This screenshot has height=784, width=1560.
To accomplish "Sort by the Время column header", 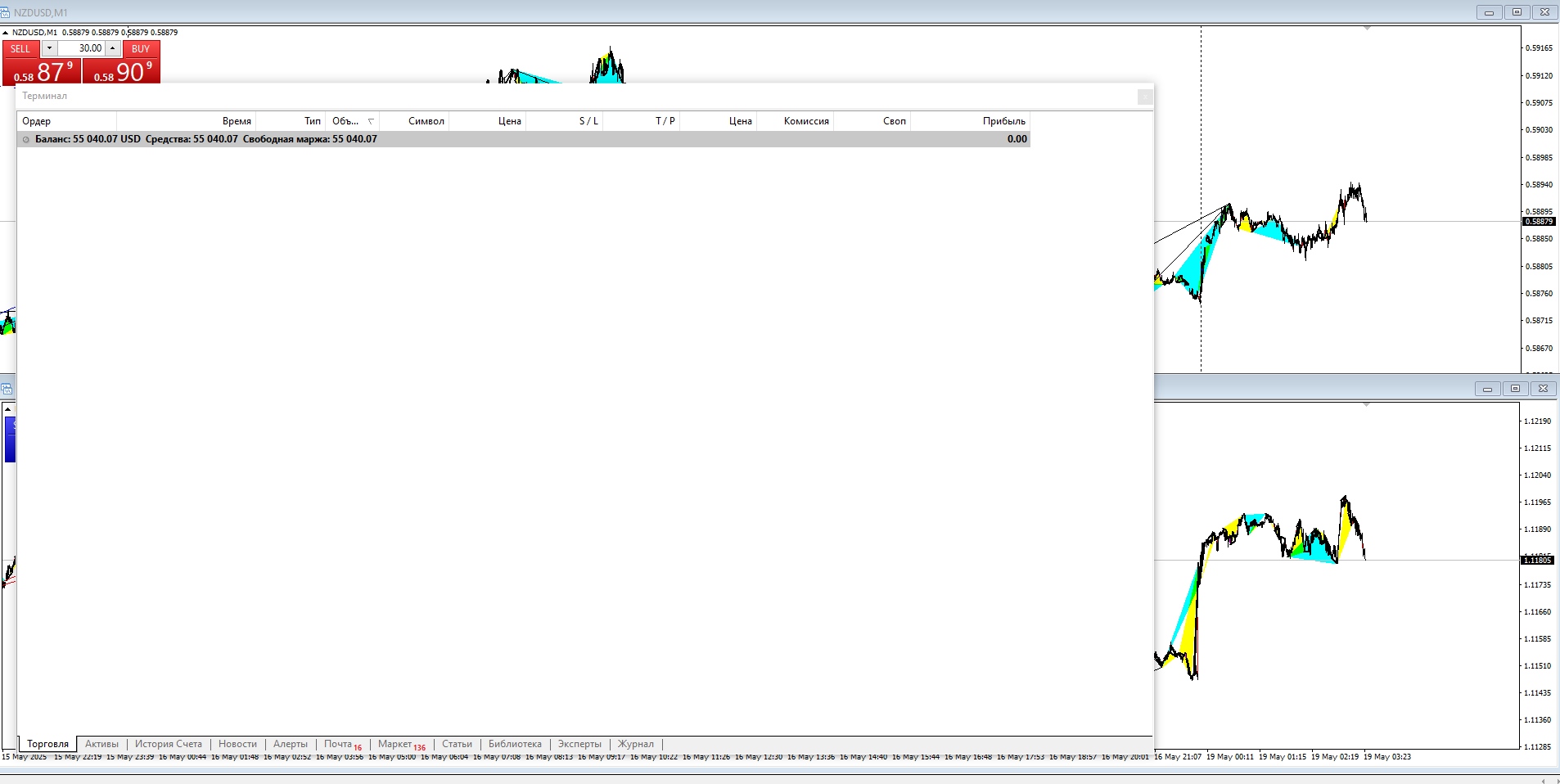I will tap(187, 121).
